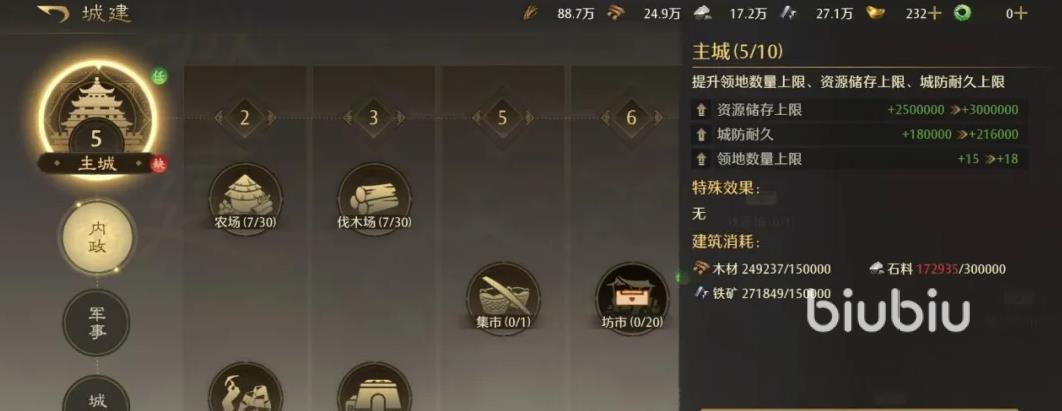Switch to the 军事 category tab
The image size is (1062, 411).
(96, 322)
